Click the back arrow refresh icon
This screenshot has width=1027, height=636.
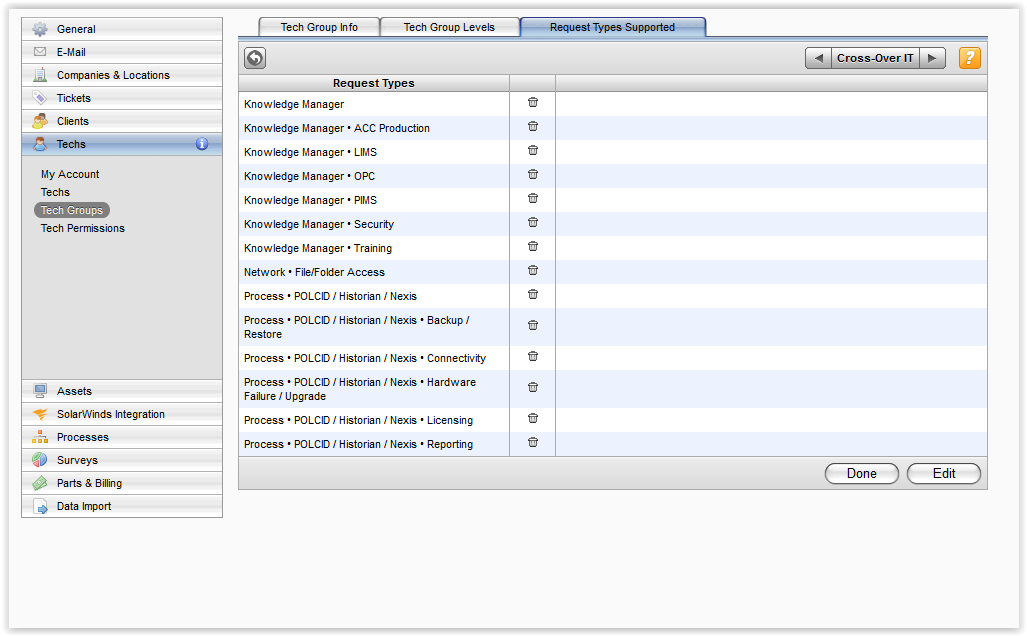coord(255,58)
